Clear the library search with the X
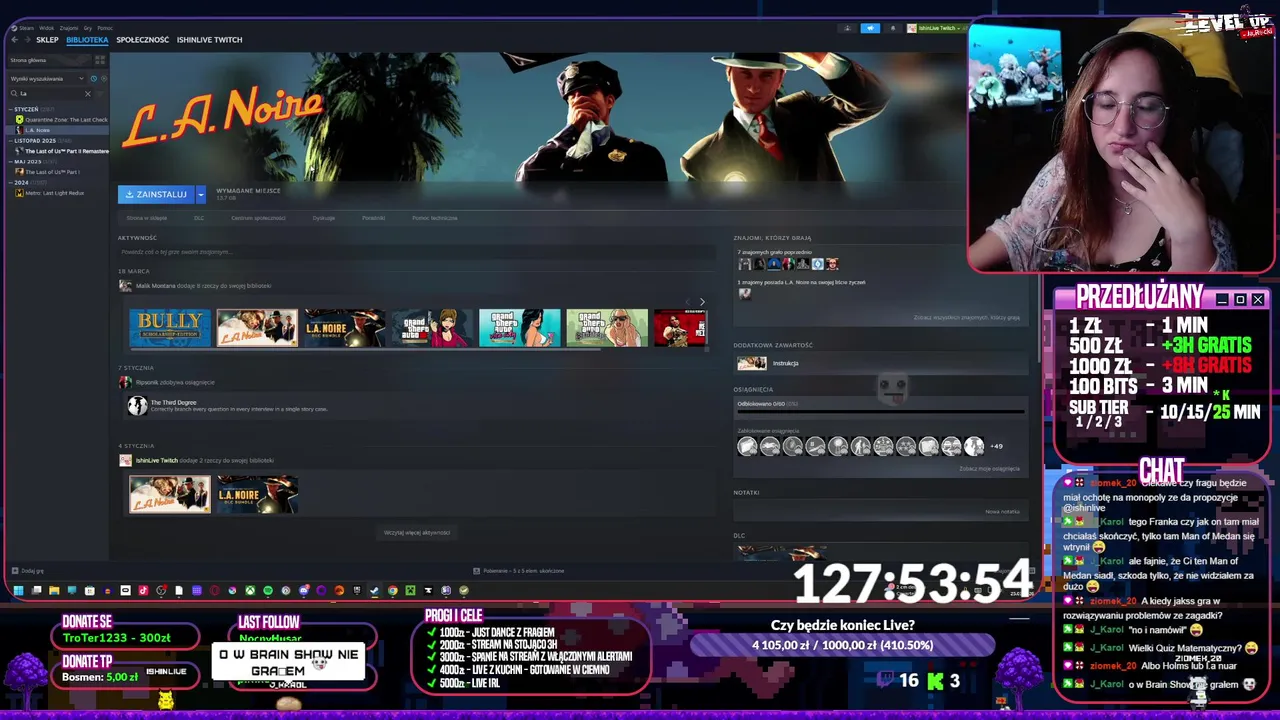Image resolution: width=1280 pixels, height=720 pixels. 88,94
